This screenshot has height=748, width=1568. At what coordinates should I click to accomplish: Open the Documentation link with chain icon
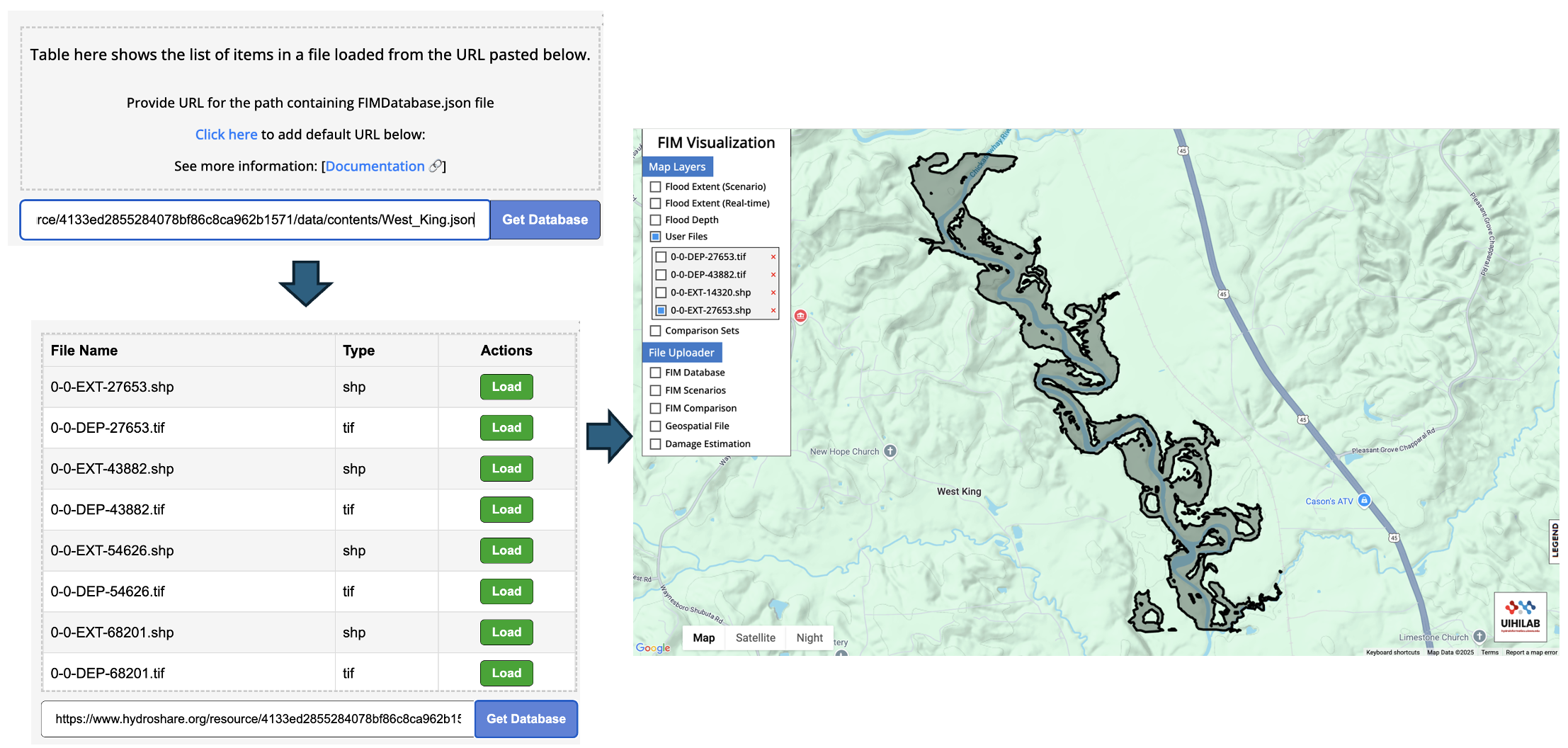pos(377,166)
